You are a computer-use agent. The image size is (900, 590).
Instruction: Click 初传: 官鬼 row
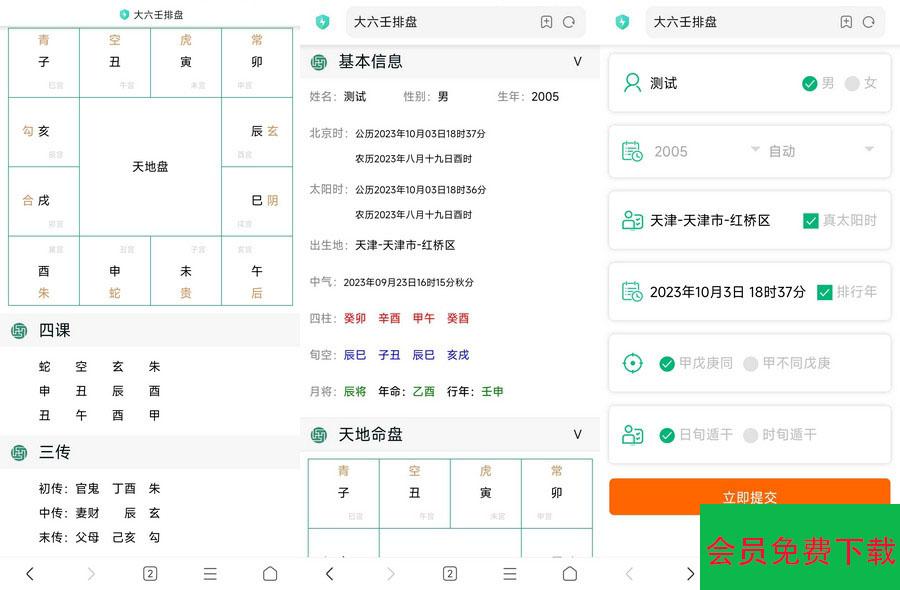(x=100, y=488)
